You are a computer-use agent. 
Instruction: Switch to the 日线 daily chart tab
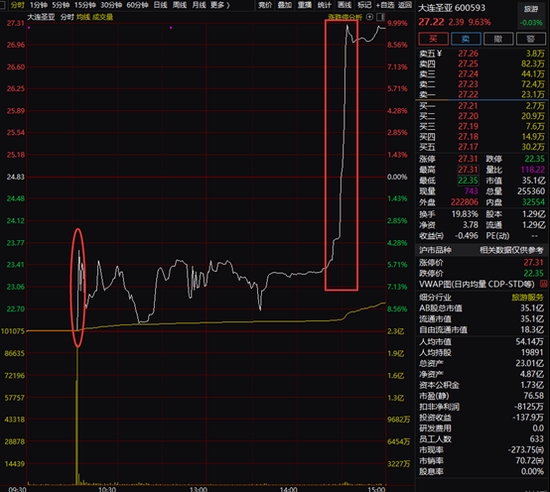point(161,5)
